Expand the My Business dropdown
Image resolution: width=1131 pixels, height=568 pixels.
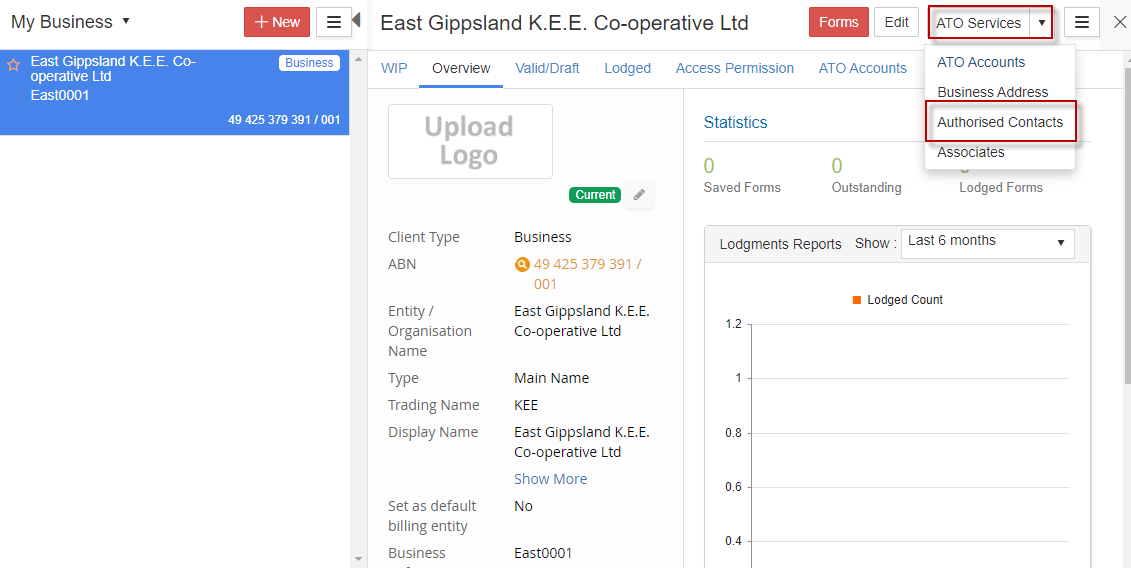point(126,21)
